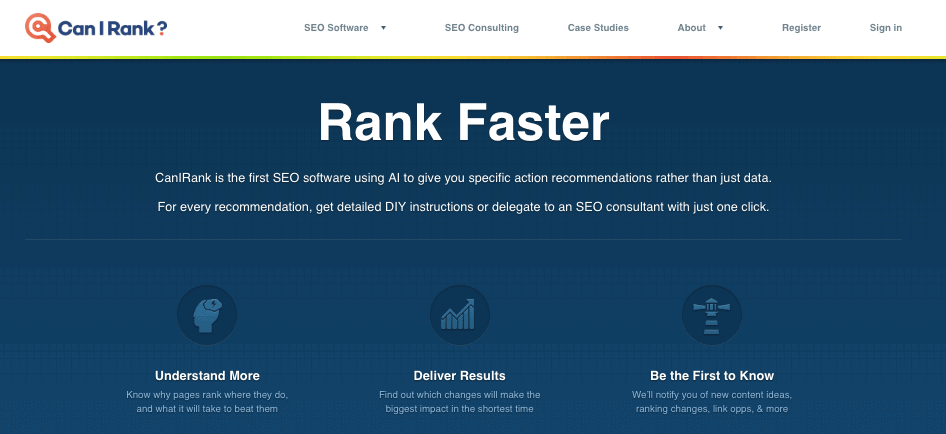Image resolution: width=946 pixels, height=434 pixels.
Task: Click the 'We'll notify you' description text
Action: tap(711, 402)
